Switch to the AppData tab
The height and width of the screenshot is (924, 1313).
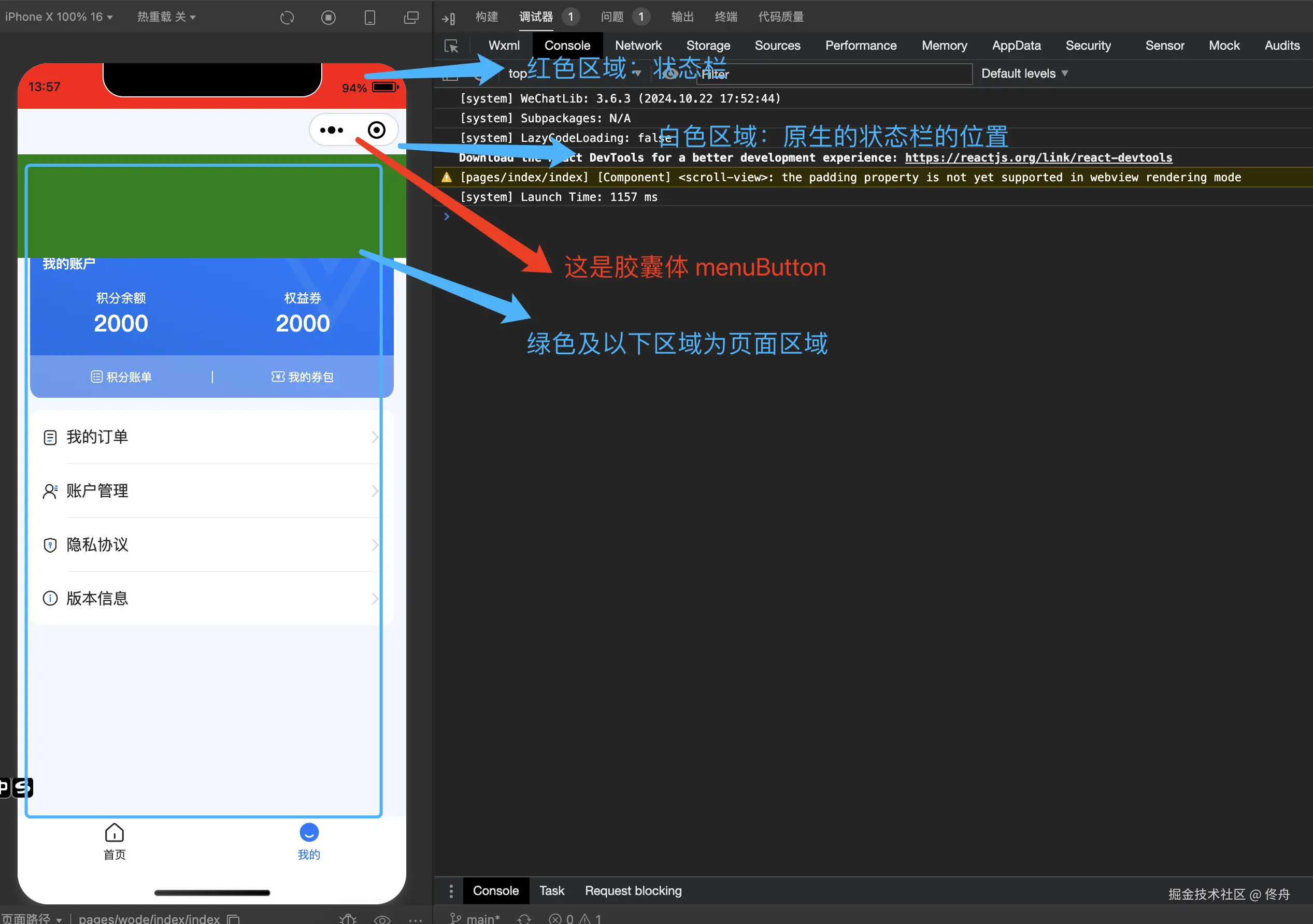pyautogui.click(x=1016, y=46)
